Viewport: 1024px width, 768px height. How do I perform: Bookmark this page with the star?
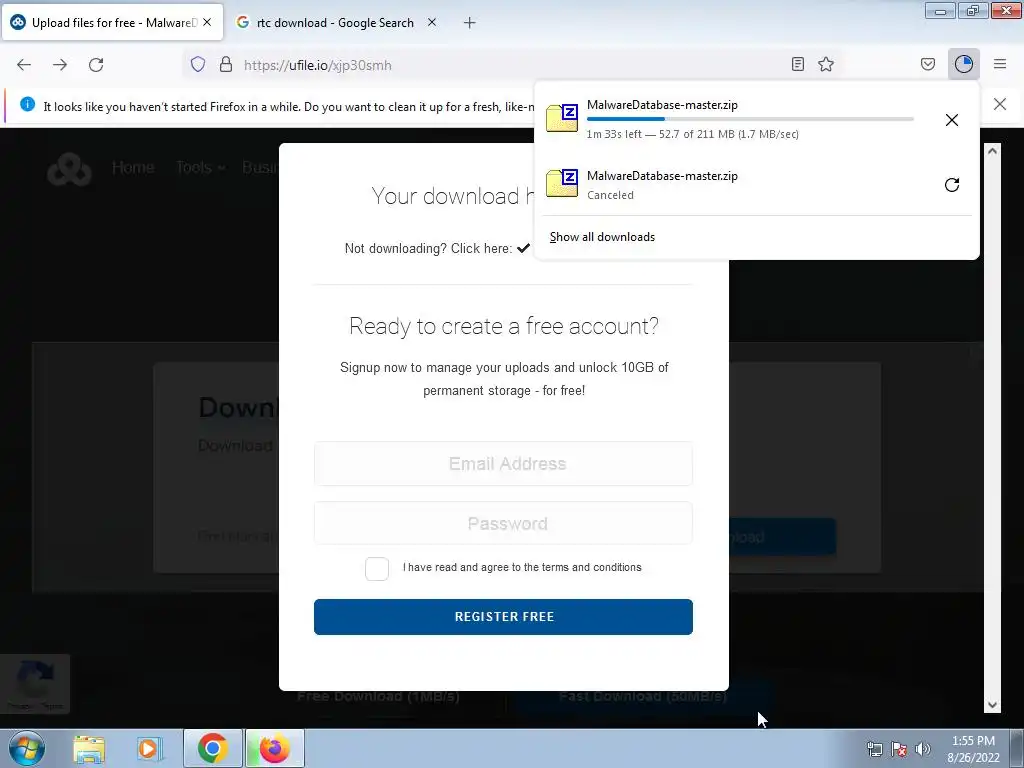[826, 64]
